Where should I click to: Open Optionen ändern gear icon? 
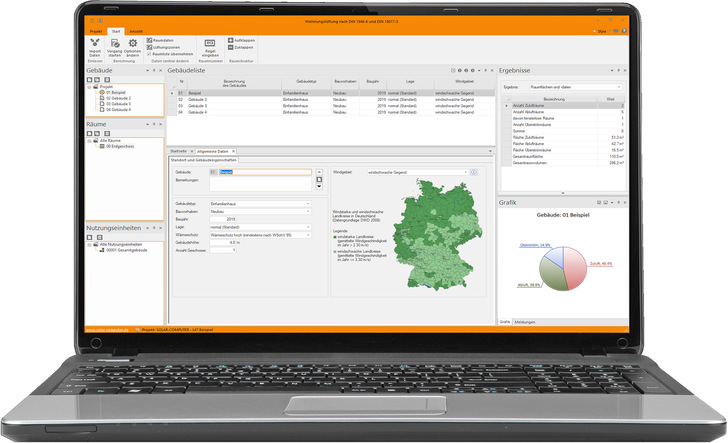tap(132, 44)
